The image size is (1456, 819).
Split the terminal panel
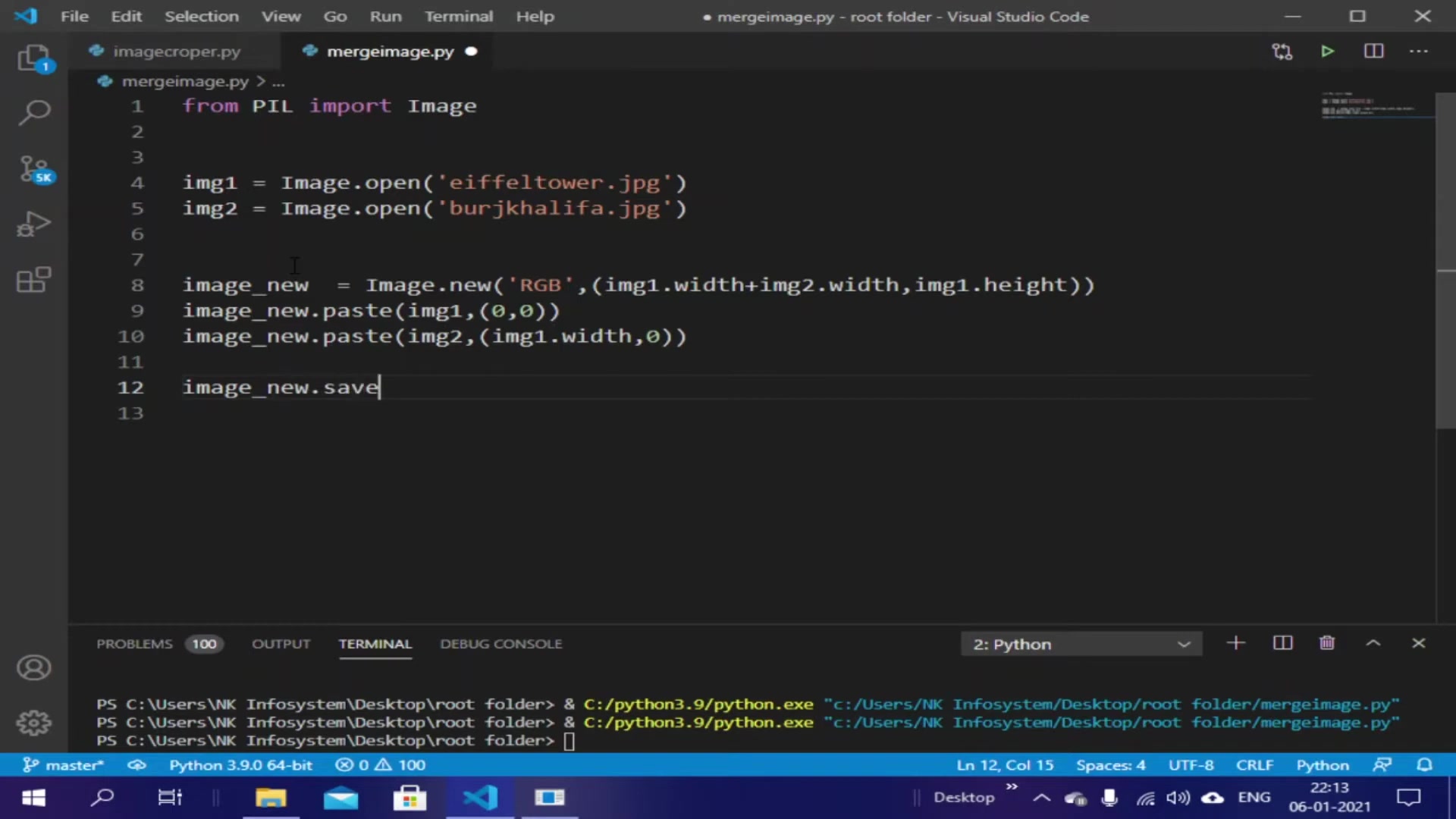(1282, 643)
